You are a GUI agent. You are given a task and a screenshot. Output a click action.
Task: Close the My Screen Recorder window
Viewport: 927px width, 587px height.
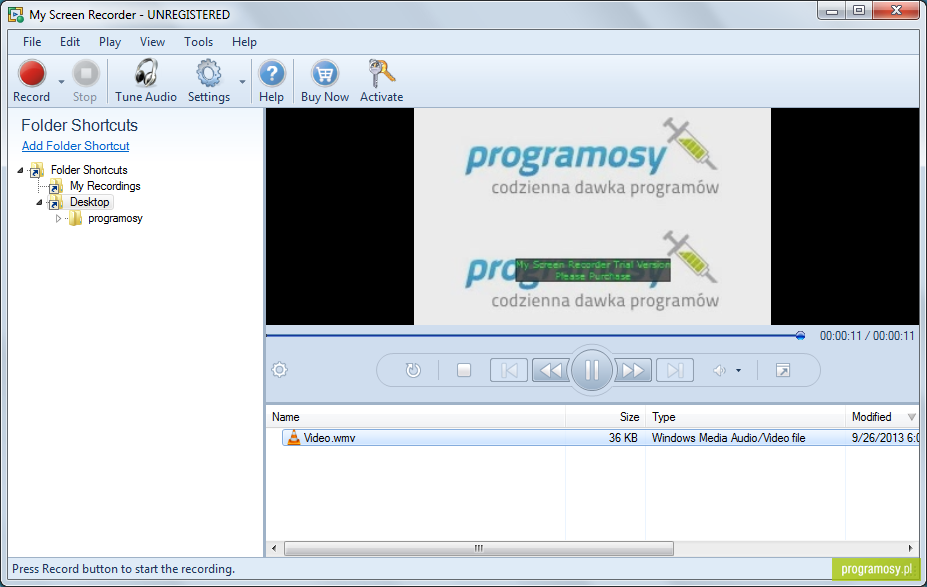[896, 11]
